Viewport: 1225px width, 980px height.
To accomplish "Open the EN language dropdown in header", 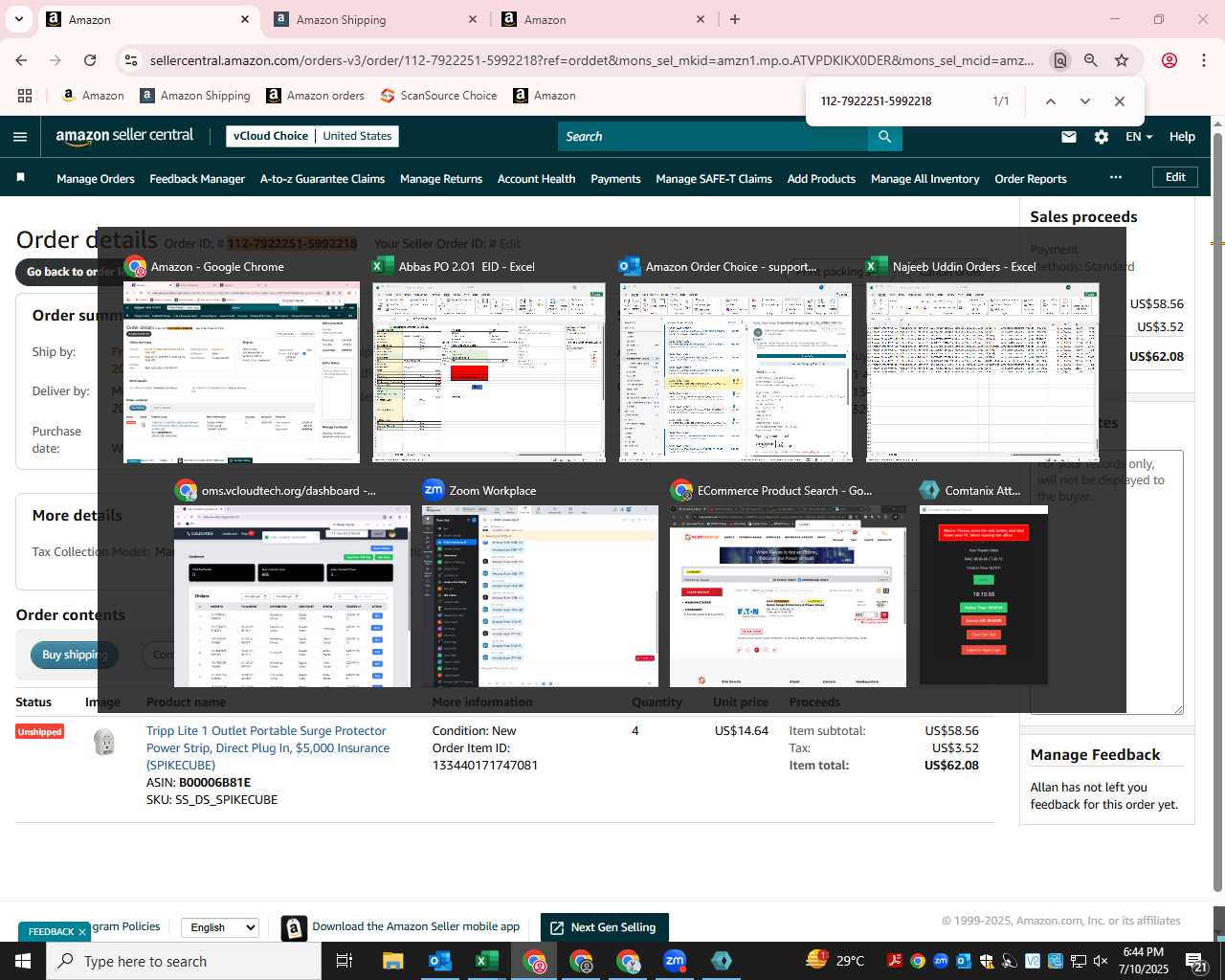I will click(1139, 137).
